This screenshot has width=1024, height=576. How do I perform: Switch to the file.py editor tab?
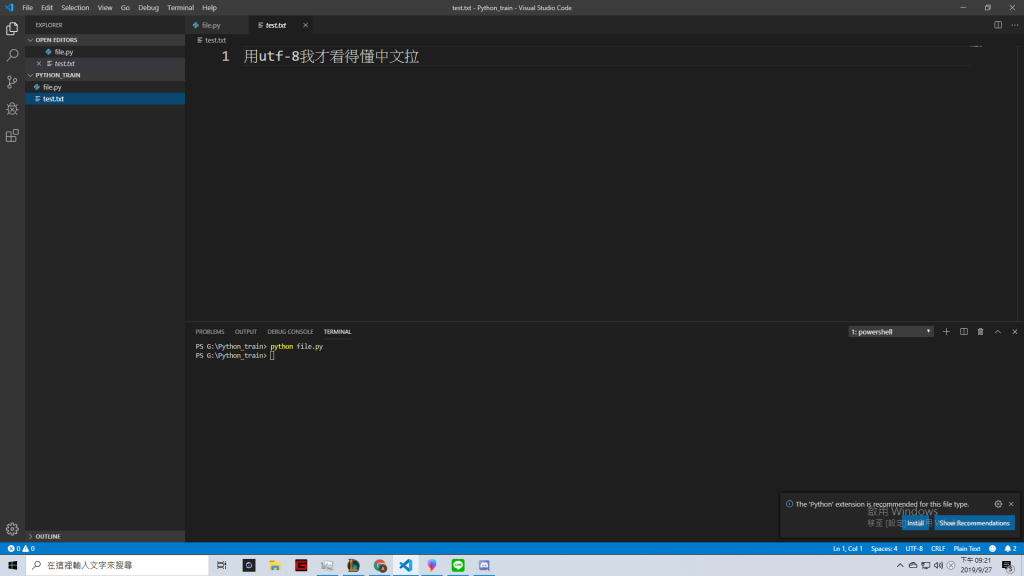(x=216, y=25)
